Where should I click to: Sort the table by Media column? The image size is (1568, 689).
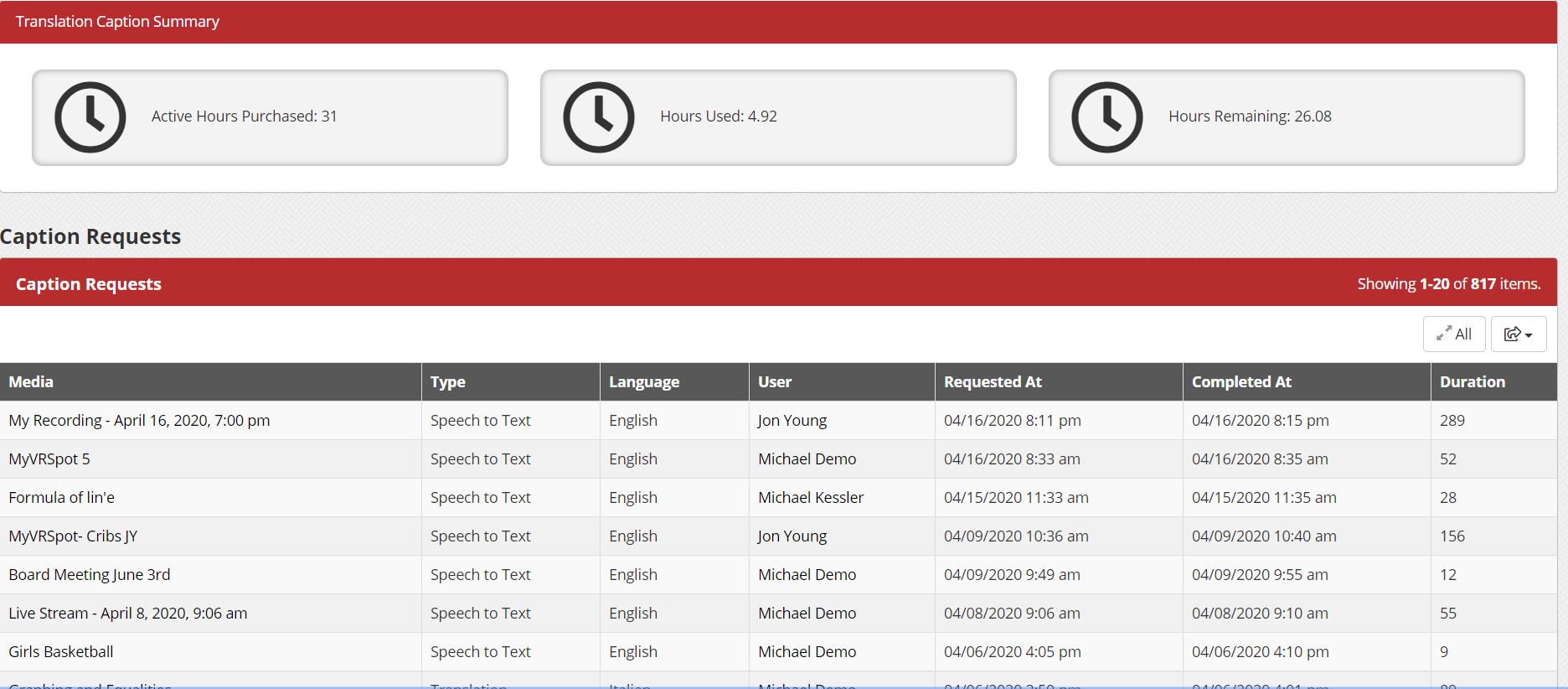click(31, 382)
